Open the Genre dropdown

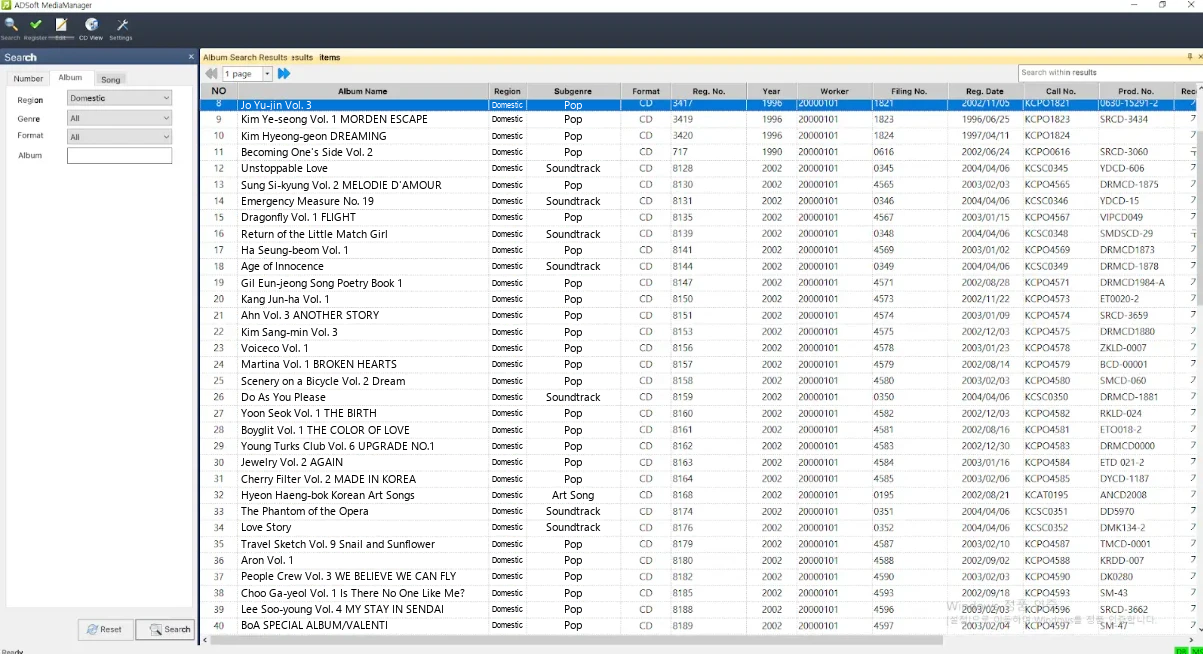tap(119, 118)
